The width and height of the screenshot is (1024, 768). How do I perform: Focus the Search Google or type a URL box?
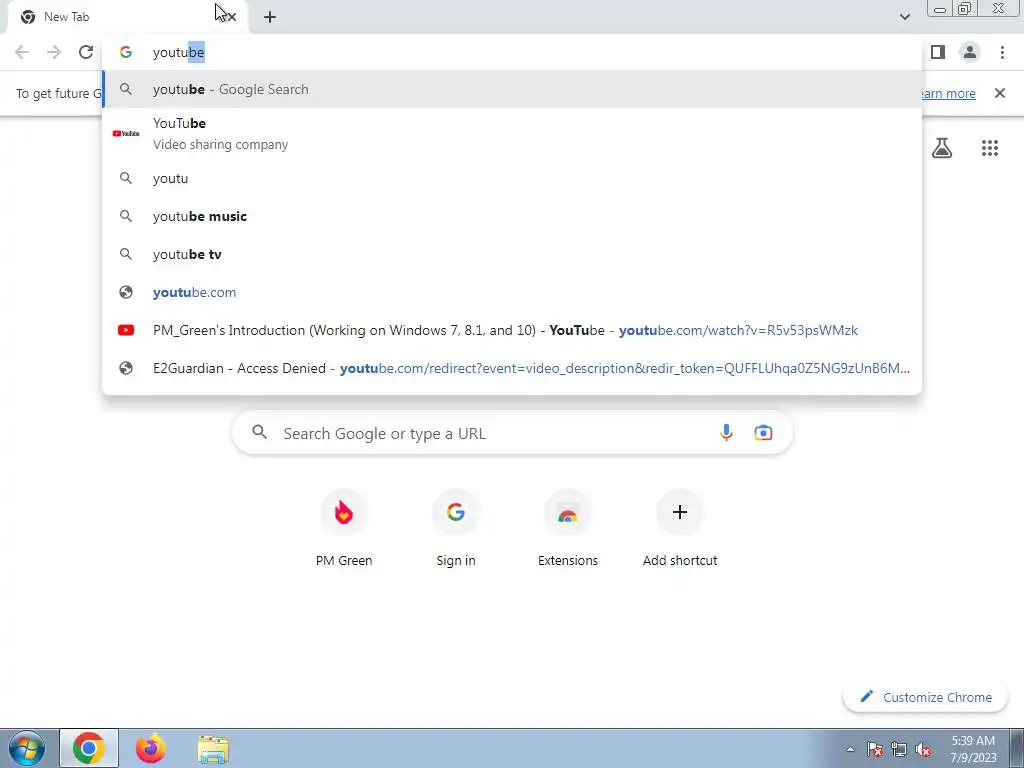tap(512, 433)
